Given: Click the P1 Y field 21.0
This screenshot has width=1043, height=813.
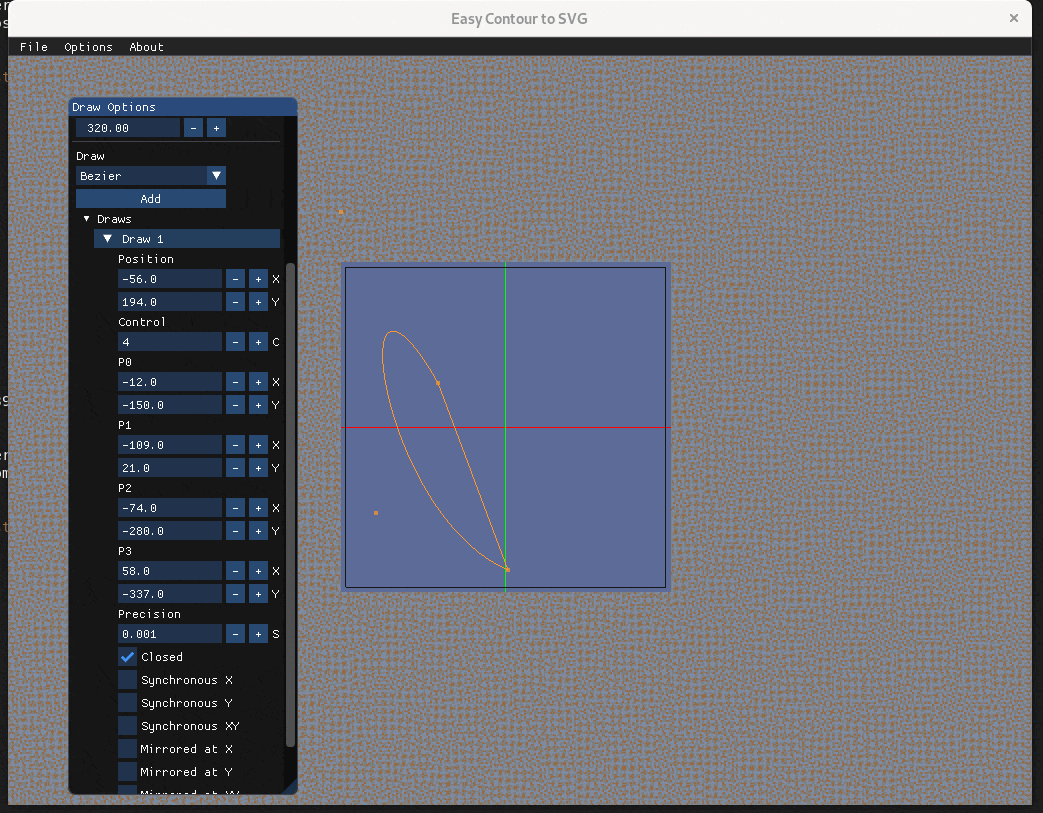Looking at the screenshot, I should [170, 468].
